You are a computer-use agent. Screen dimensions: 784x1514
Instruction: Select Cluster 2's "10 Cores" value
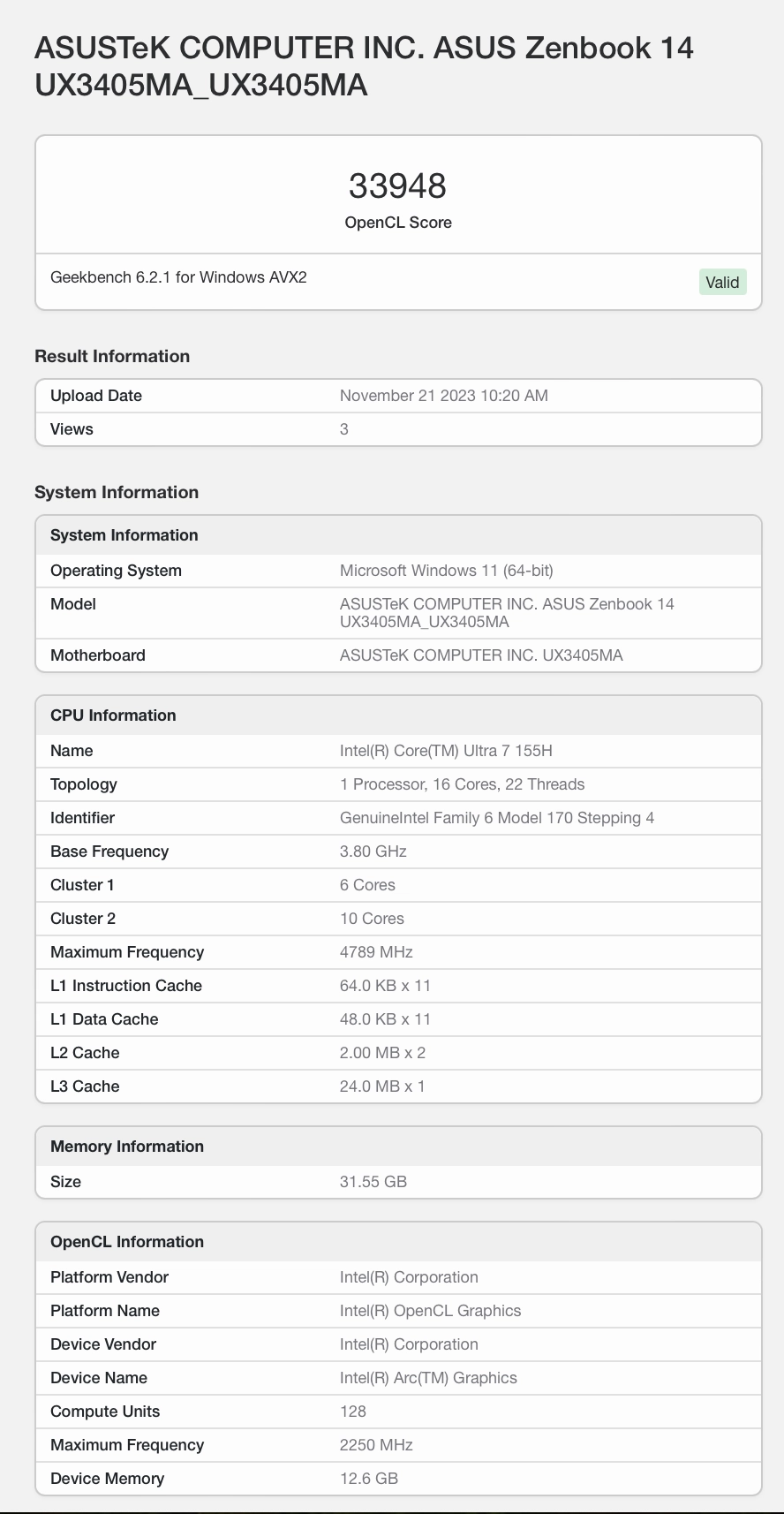(x=372, y=919)
